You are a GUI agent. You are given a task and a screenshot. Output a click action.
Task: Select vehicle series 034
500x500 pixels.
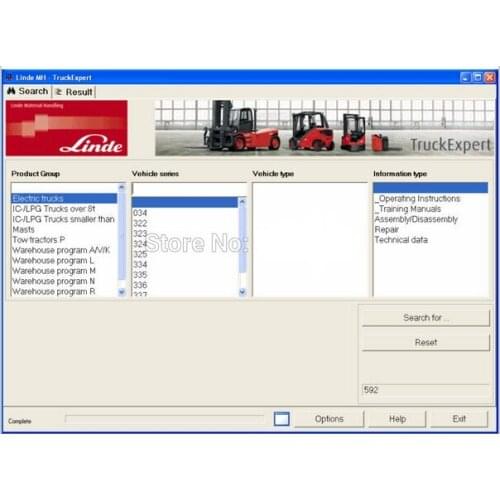[185, 213]
